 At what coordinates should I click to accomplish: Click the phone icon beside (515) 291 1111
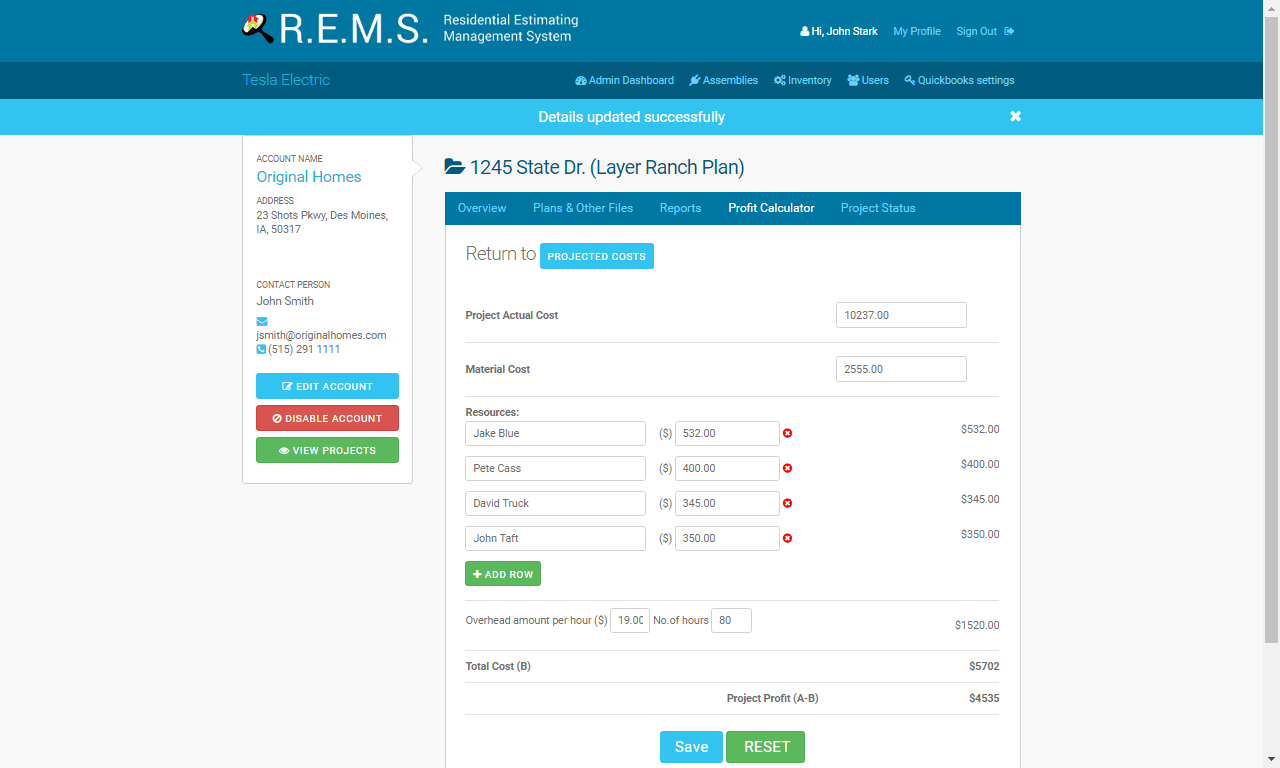click(x=260, y=349)
